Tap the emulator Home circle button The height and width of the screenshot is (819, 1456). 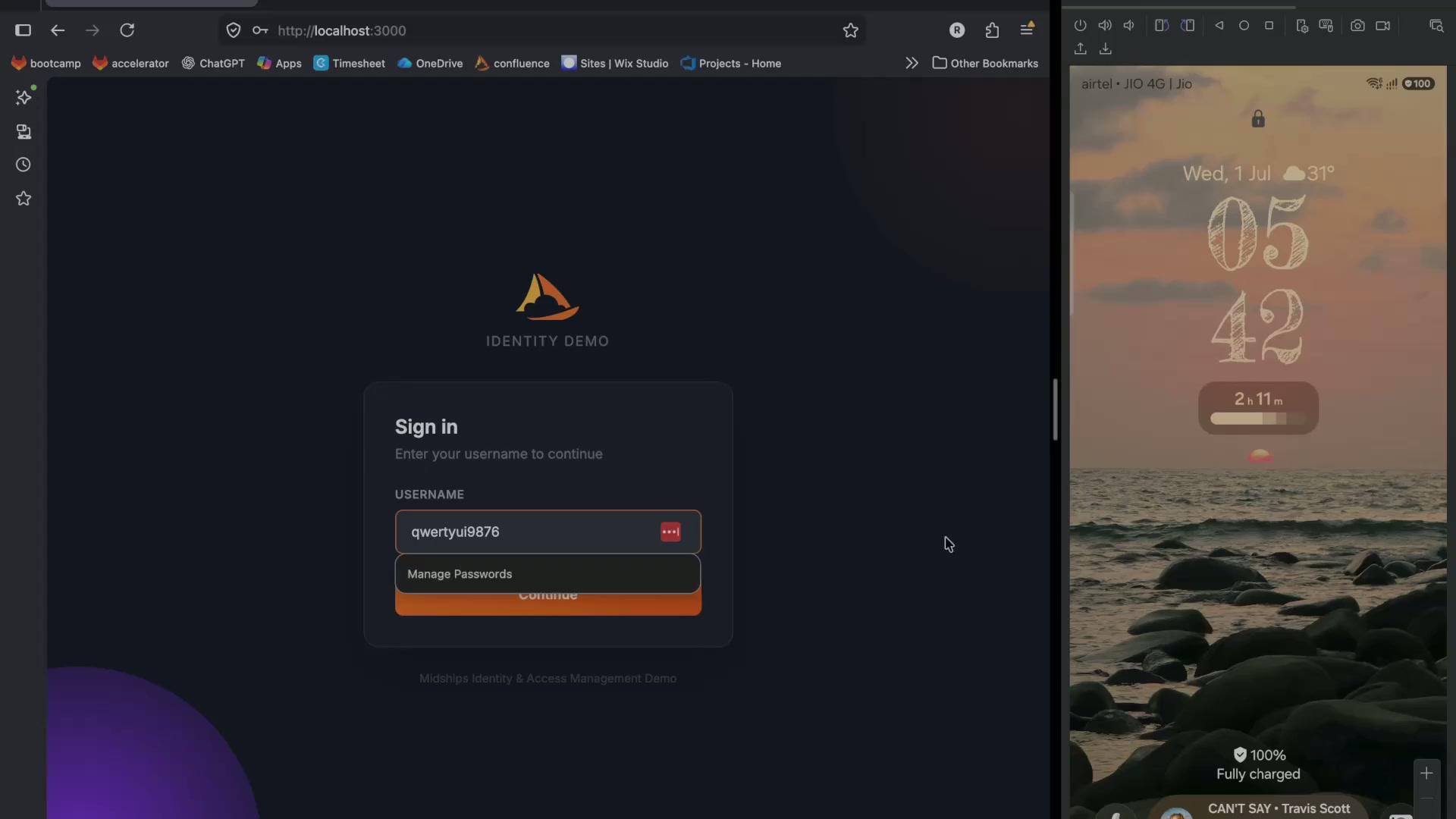click(1244, 26)
